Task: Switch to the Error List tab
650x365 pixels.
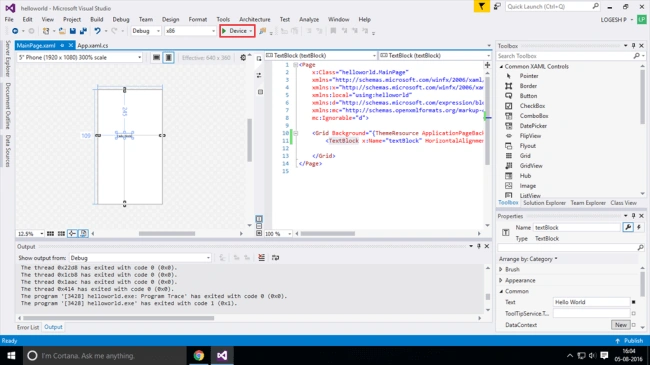Action: pos(28,327)
